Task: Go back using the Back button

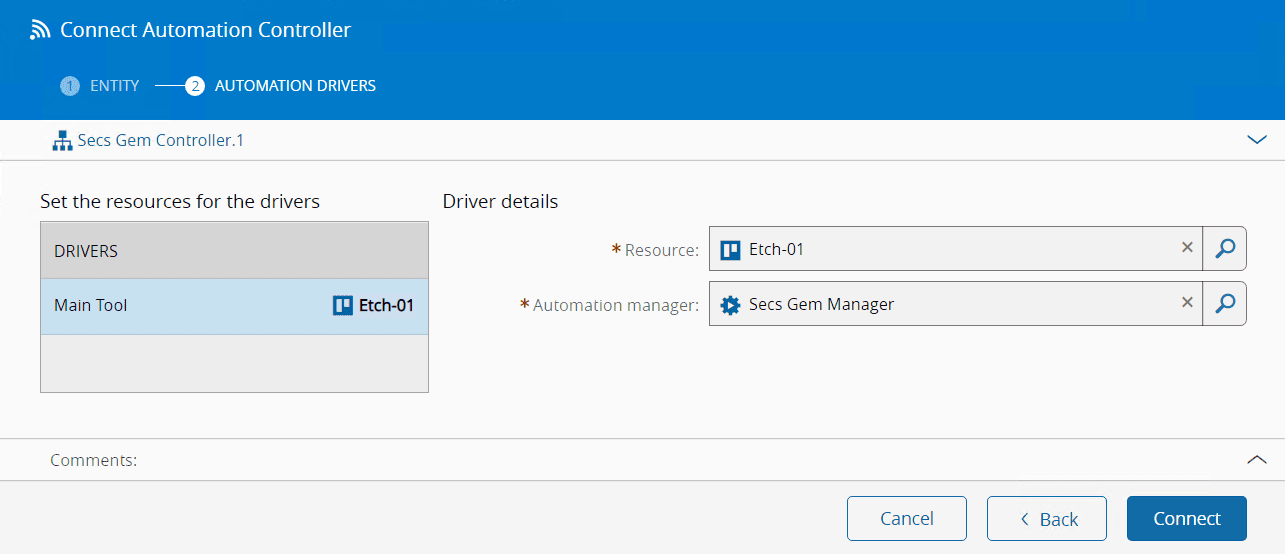Action: (1046, 518)
